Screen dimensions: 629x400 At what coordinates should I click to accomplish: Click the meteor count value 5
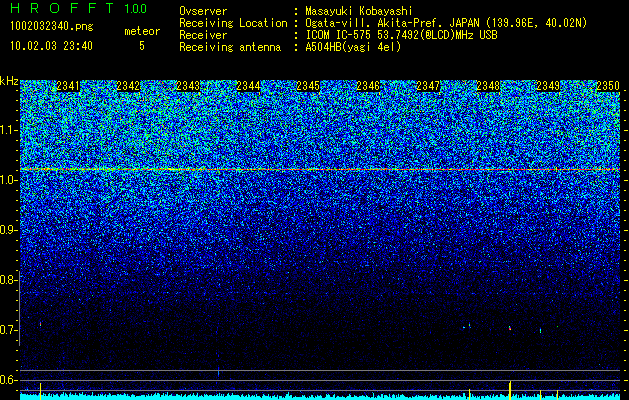click(142, 46)
